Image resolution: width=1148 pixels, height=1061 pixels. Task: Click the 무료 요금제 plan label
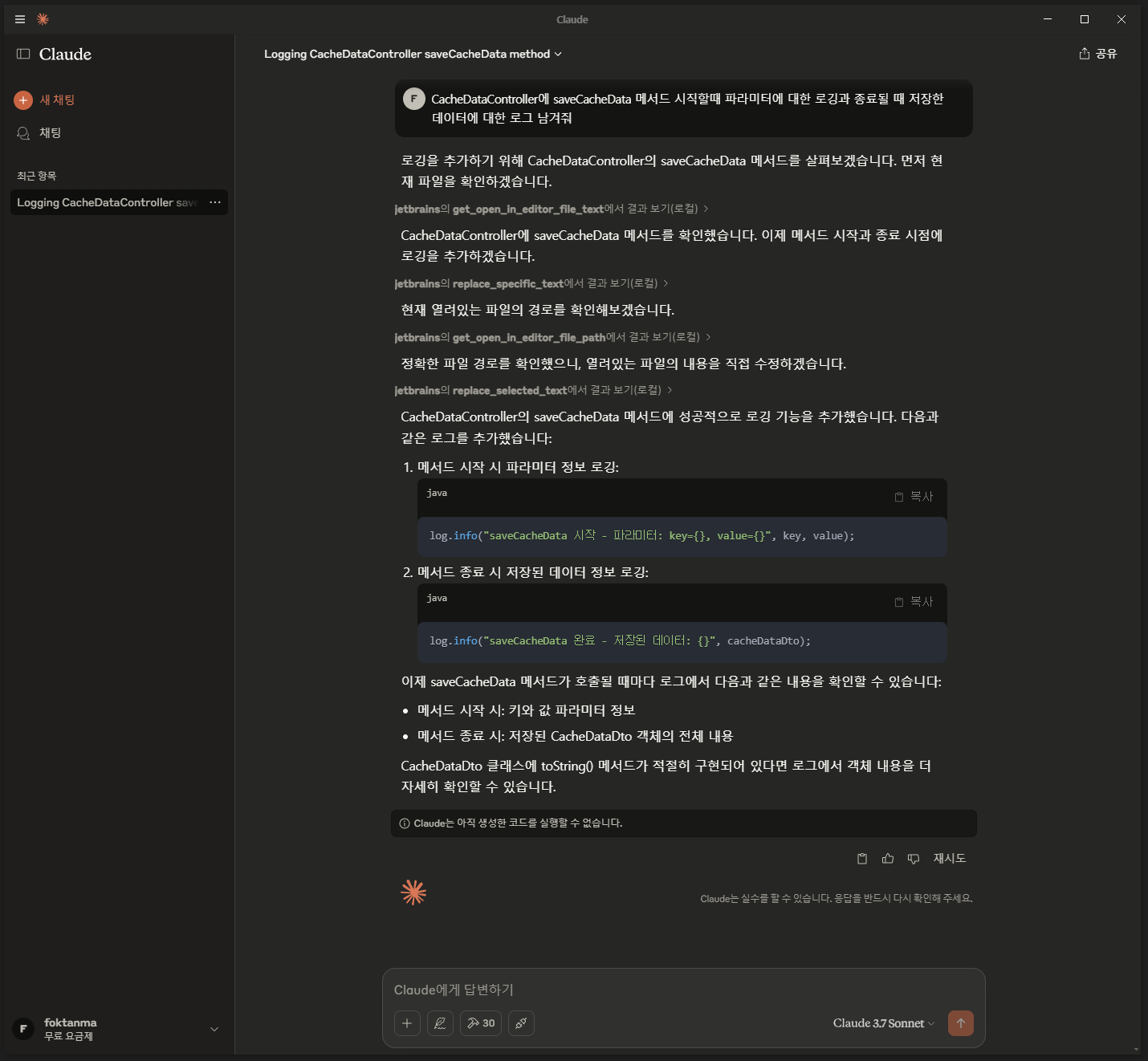click(69, 1037)
